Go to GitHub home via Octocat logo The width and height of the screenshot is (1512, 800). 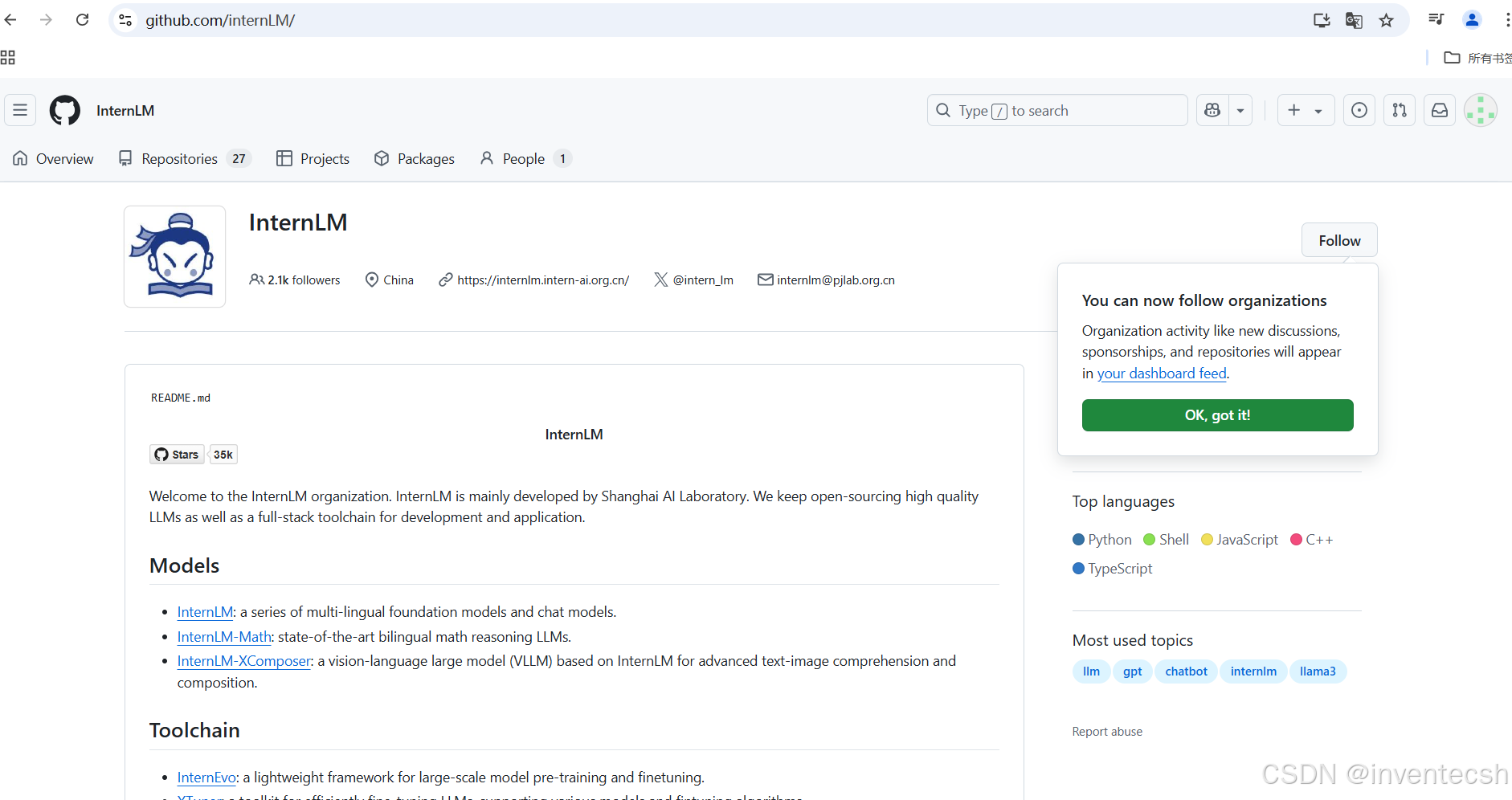tap(65, 110)
